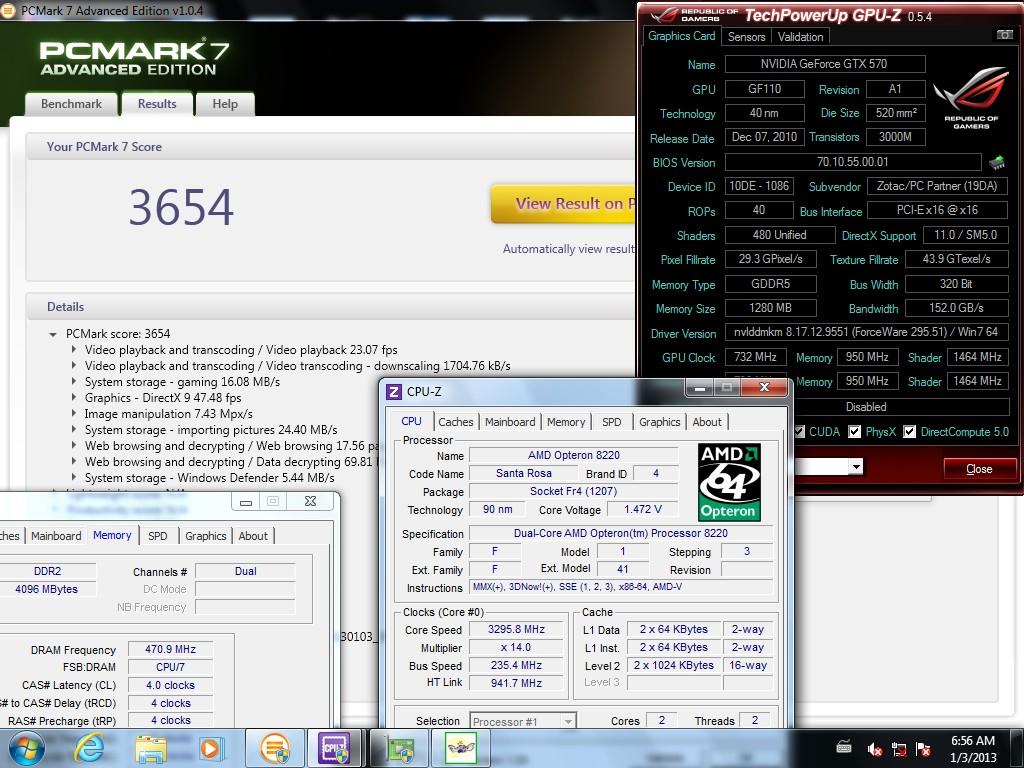The width and height of the screenshot is (1024, 768).
Task: Switch to GPU-Z Sensors tab
Action: pyautogui.click(x=746, y=37)
